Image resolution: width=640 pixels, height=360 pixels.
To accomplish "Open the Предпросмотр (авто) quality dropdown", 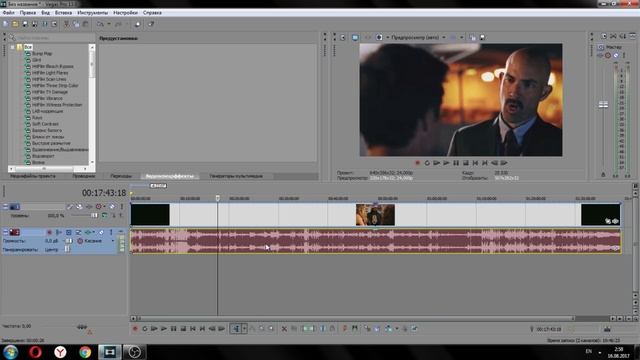I will pos(444,37).
